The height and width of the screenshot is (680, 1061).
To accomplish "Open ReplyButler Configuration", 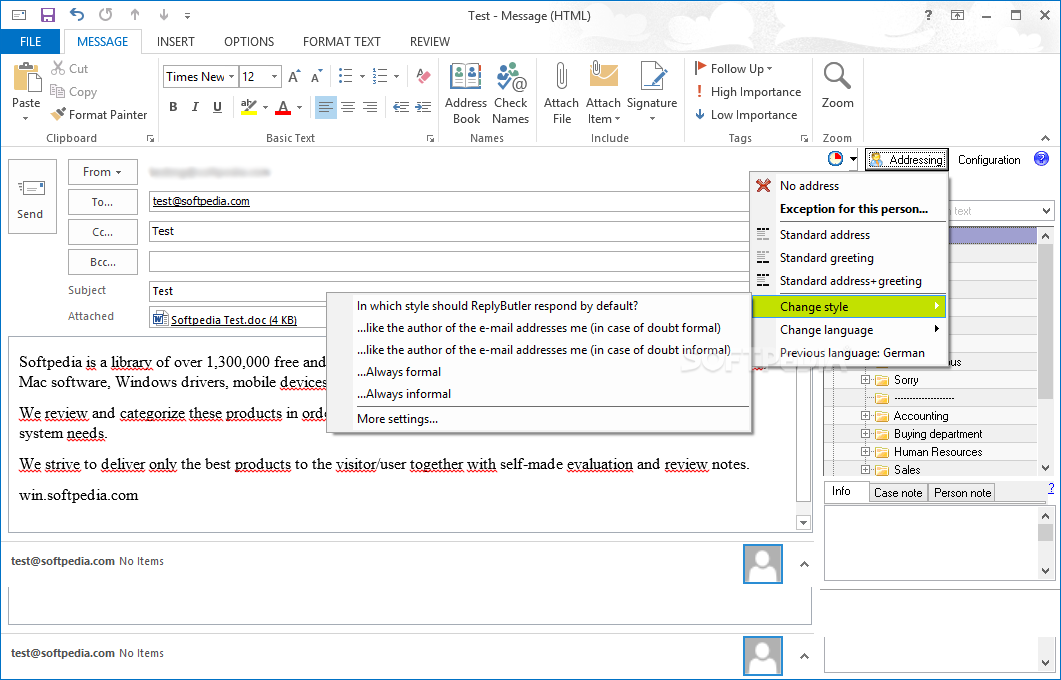I will [989, 160].
